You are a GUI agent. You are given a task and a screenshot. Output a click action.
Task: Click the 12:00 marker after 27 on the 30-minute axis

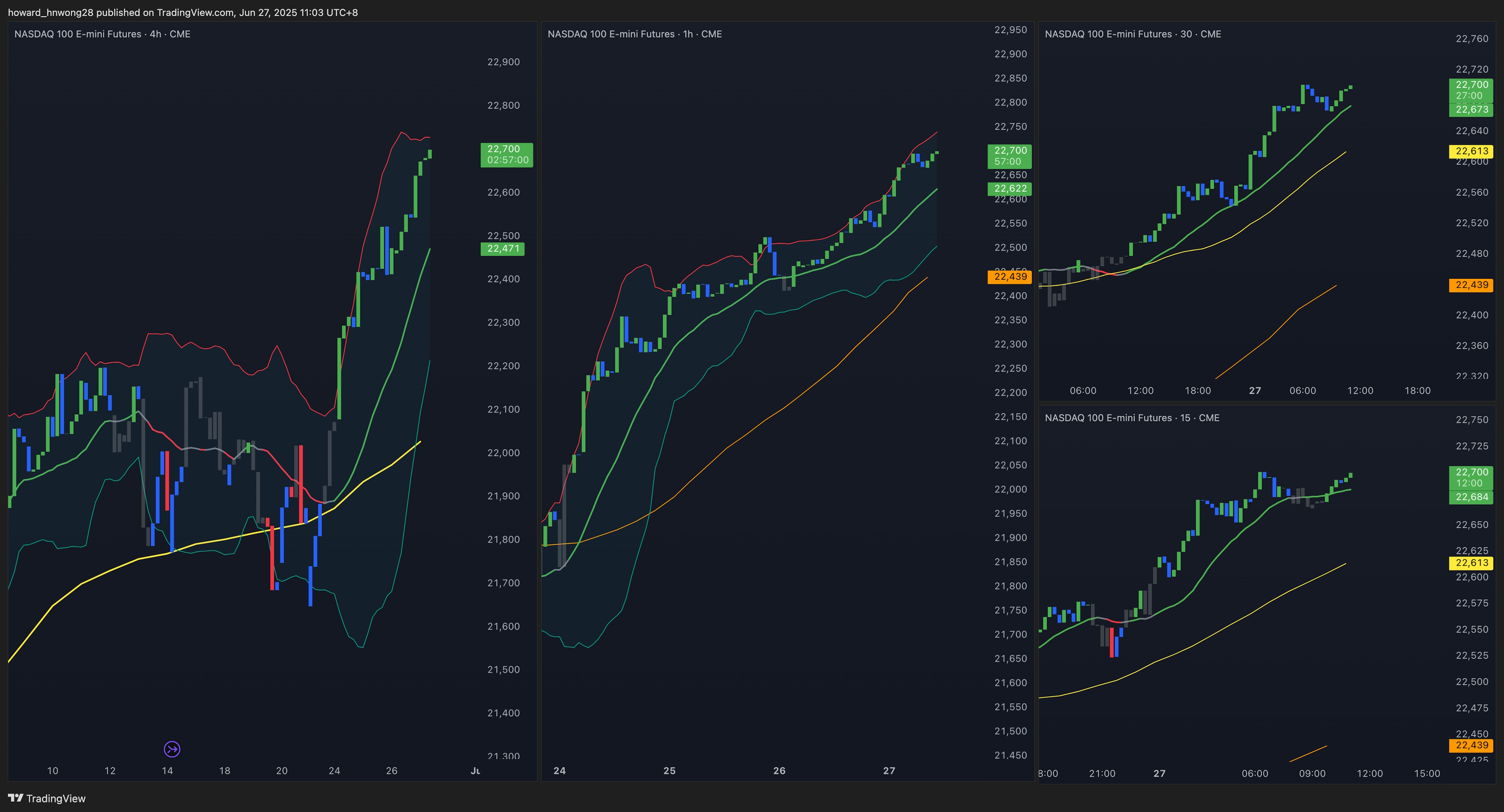[1360, 390]
